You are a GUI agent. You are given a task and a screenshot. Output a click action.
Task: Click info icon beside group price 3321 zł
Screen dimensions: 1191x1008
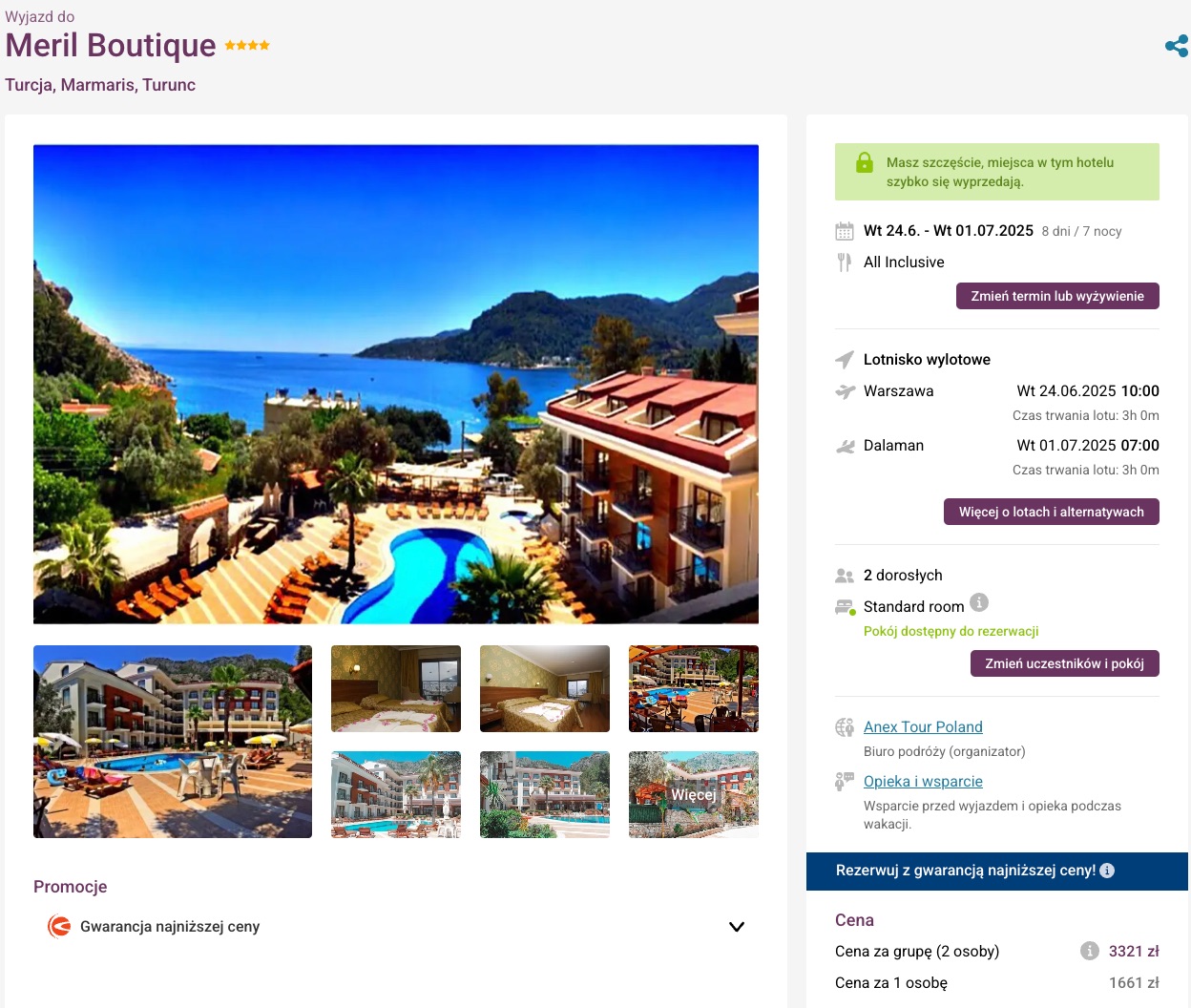[x=1090, y=951]
